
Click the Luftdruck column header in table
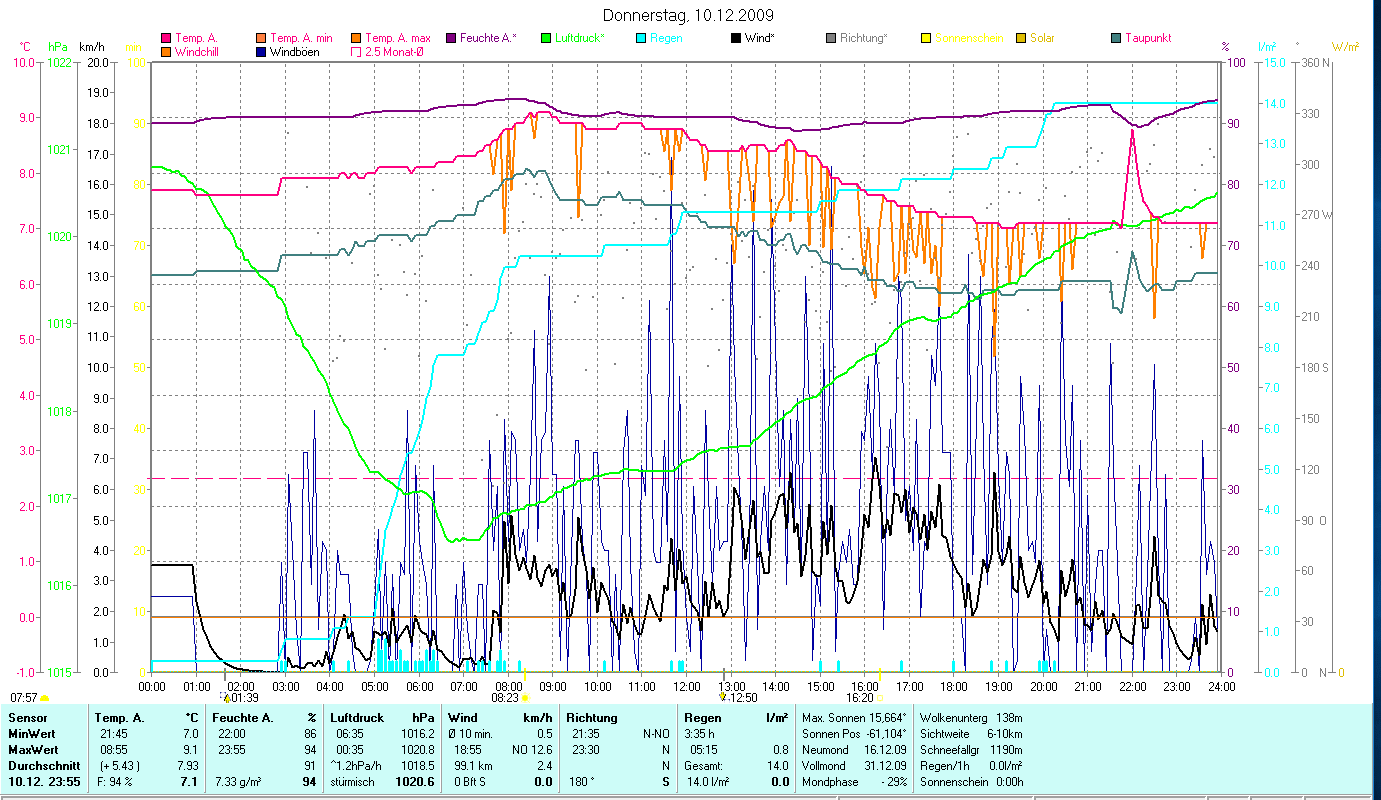click(x=356, y=718)
